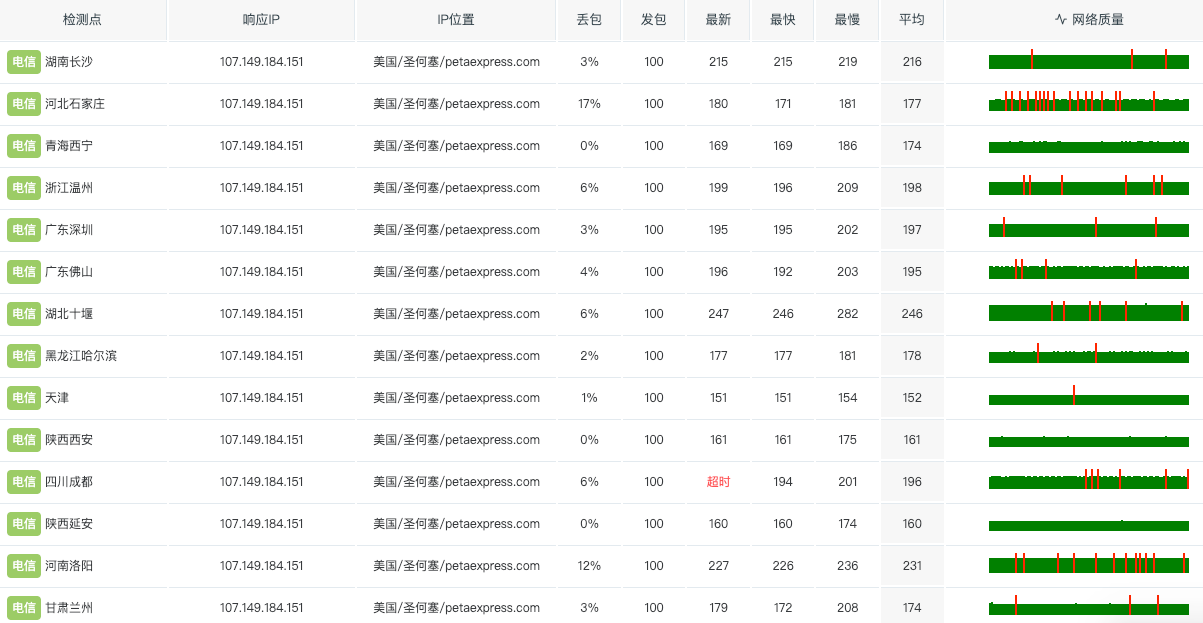The height and width of the screenshot is (623, 1203).
Task: Click the 响应IP column header
Action: (261, 19)
